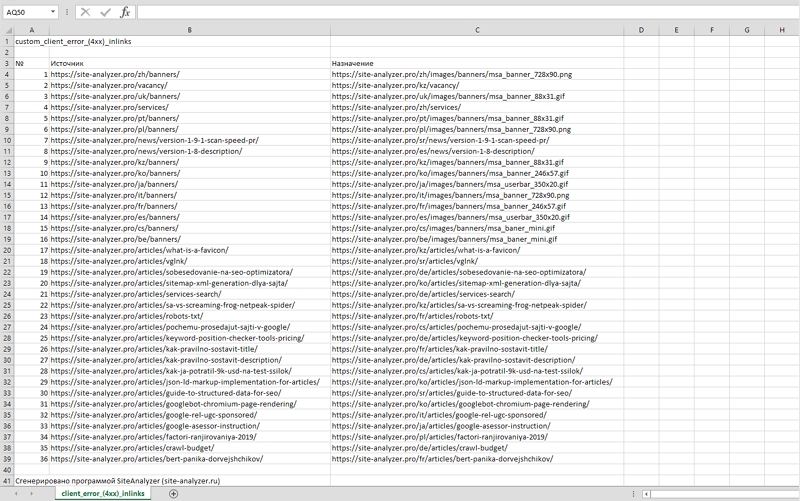Click source cell news/version-1-8-description/
Viewport: 800px width, 501px height.
(x=189, y=151)
